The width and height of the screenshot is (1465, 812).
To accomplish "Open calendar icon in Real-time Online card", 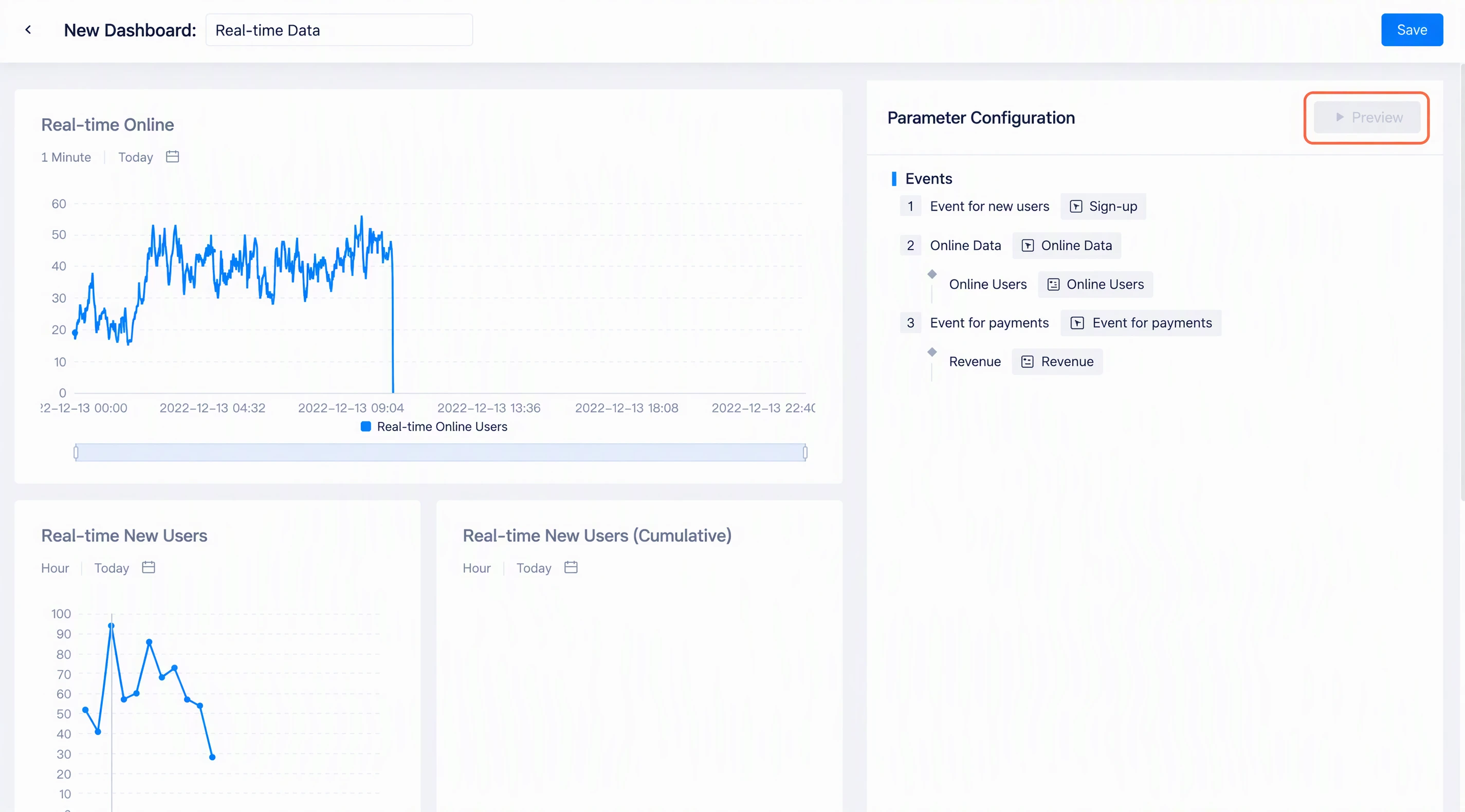I will 172,156.
